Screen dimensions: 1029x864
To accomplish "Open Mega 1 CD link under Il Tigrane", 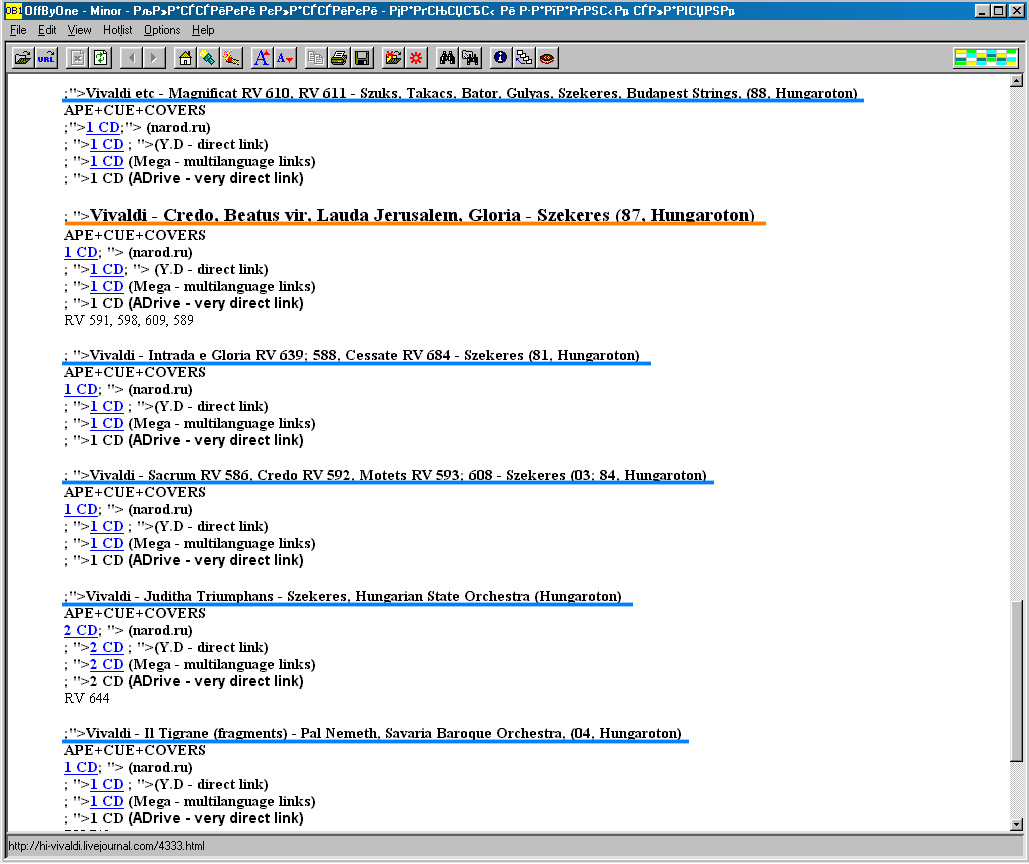I will [x=107, y=802].
